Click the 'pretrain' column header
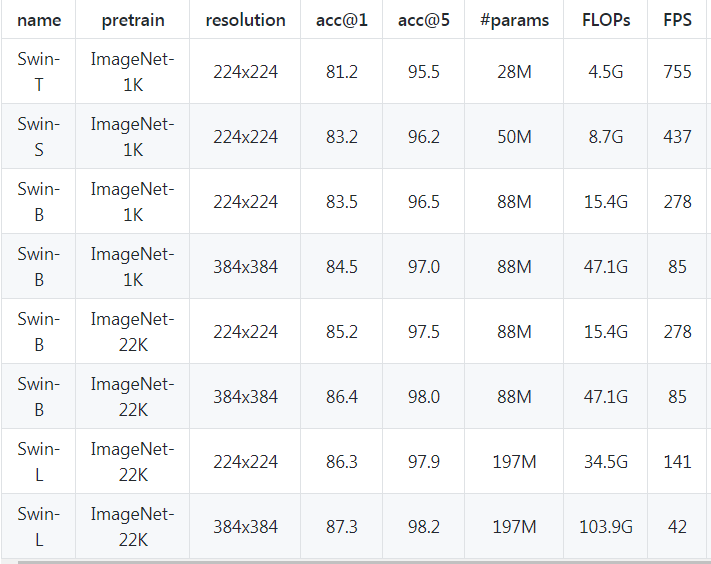The height and width of the screenshot is (564, 711). tap(133, 20)
